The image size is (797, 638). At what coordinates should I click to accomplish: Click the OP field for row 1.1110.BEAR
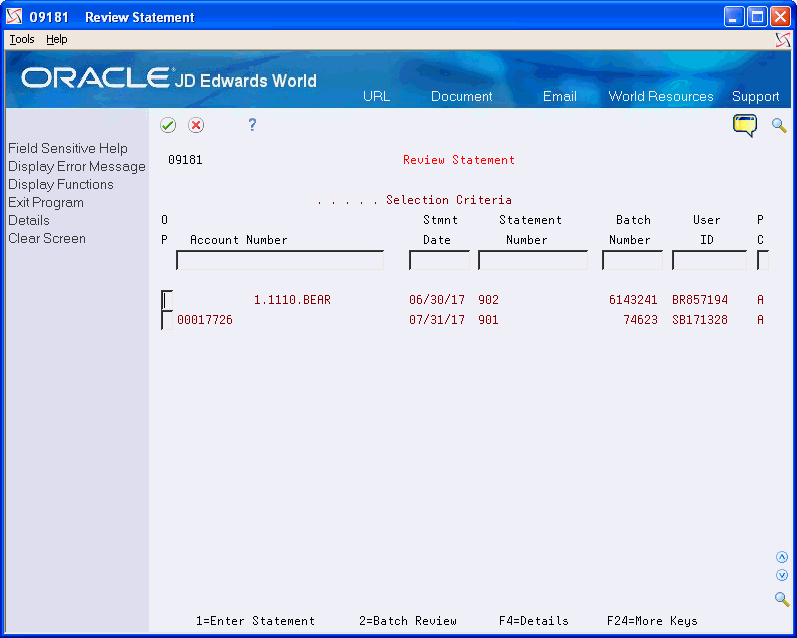[167, 300]
